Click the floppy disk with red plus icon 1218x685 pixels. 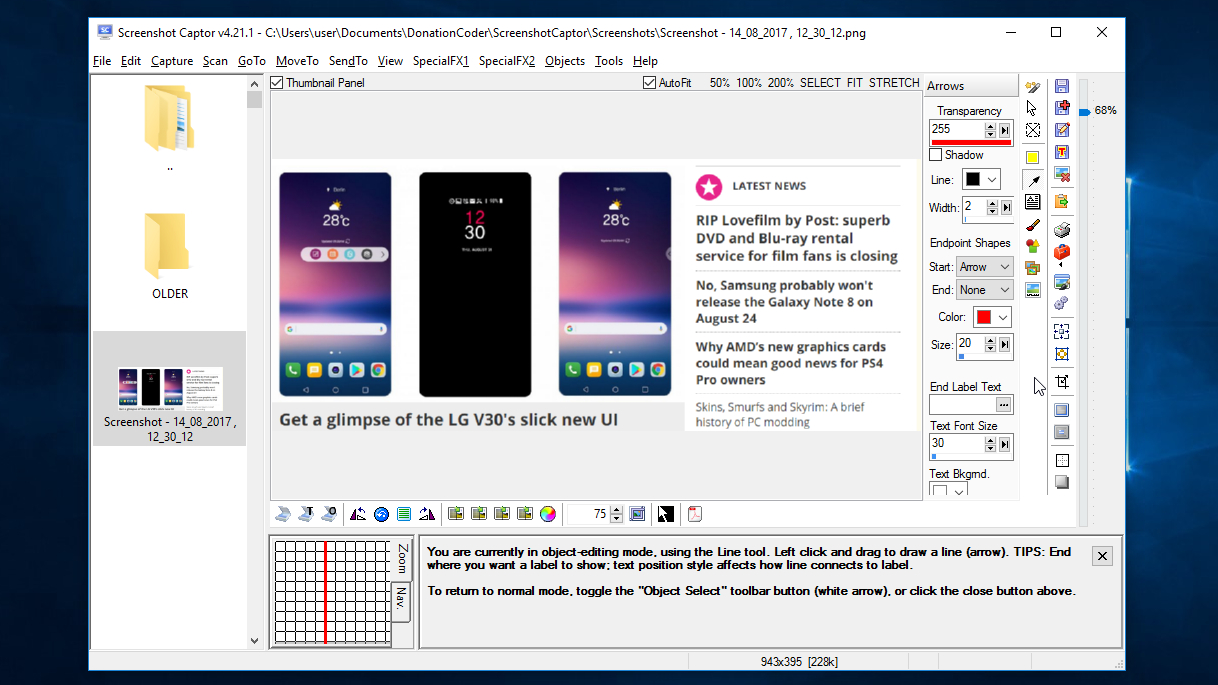(x=1062, y=108)
